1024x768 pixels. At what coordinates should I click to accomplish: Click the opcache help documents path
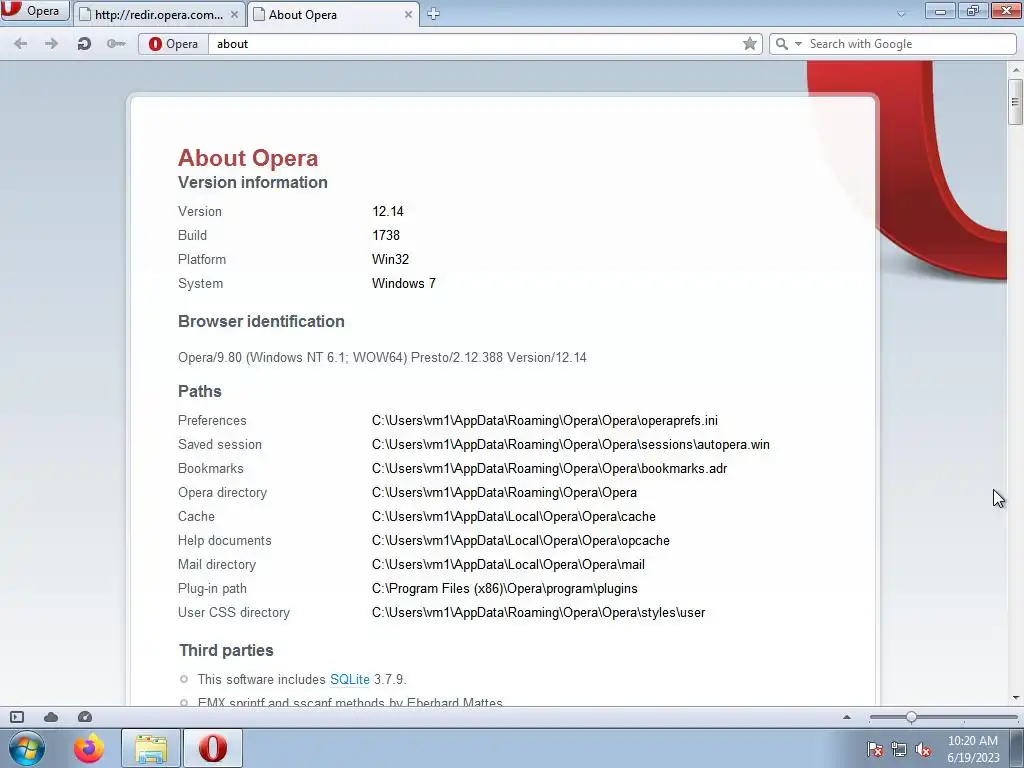click(520, 541)
